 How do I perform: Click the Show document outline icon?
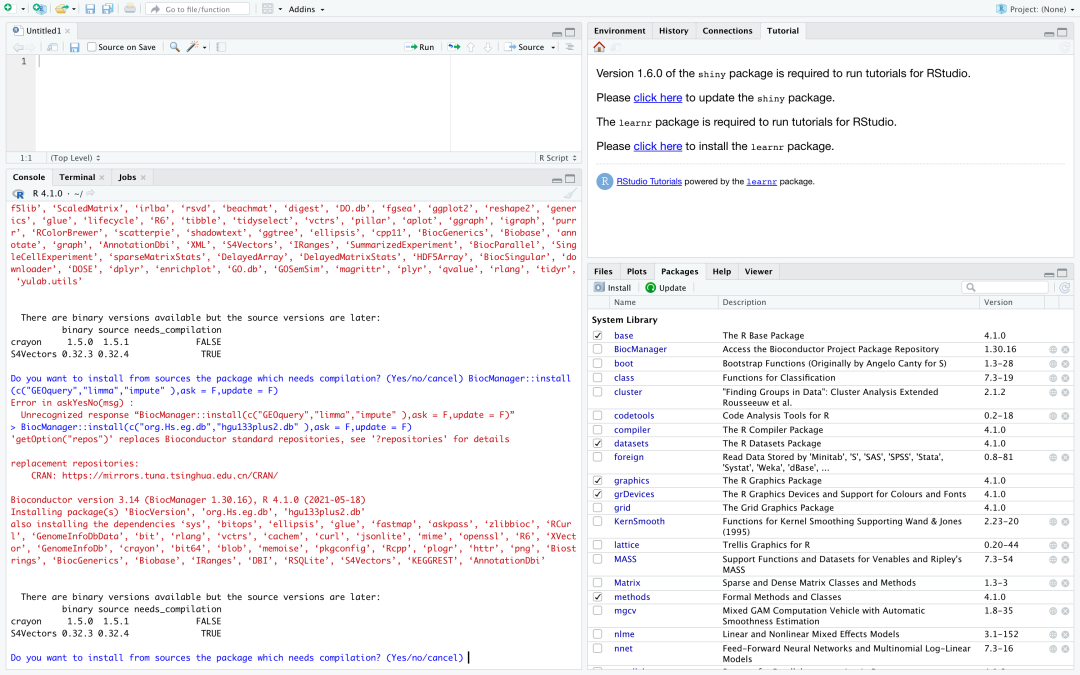pyautogui.click(x=570, y=47)
